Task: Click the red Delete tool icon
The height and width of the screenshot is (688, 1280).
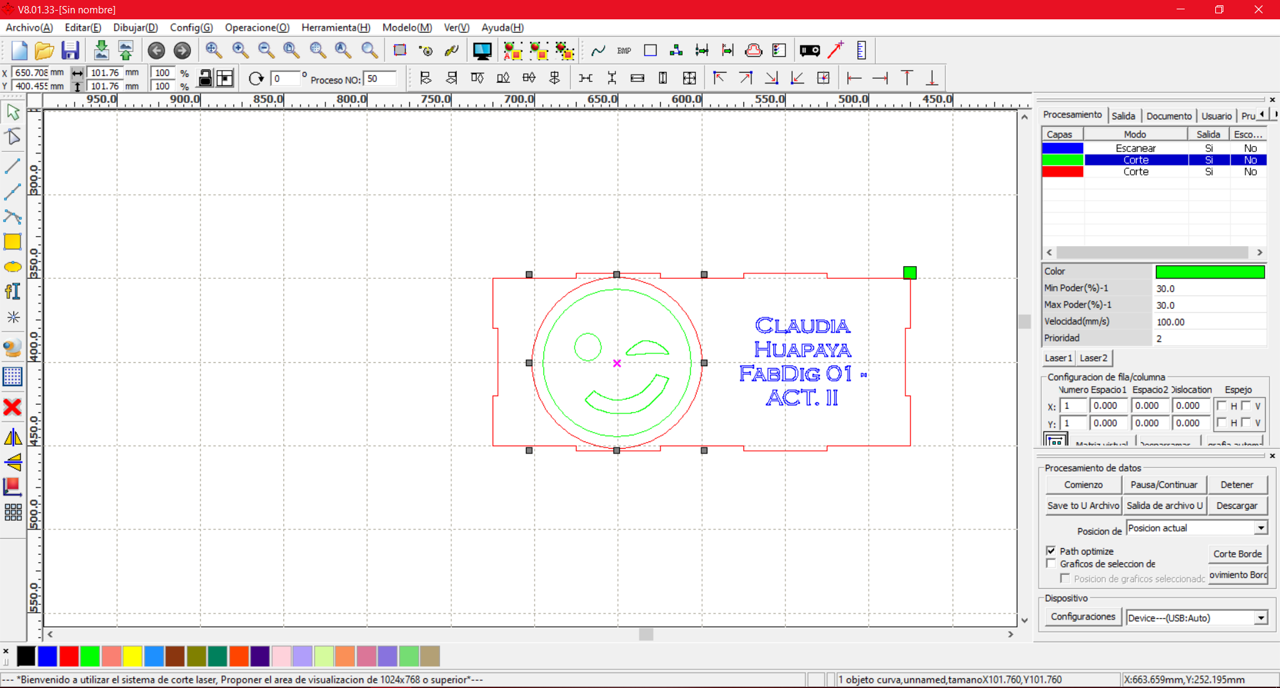Action: [13, 408]
